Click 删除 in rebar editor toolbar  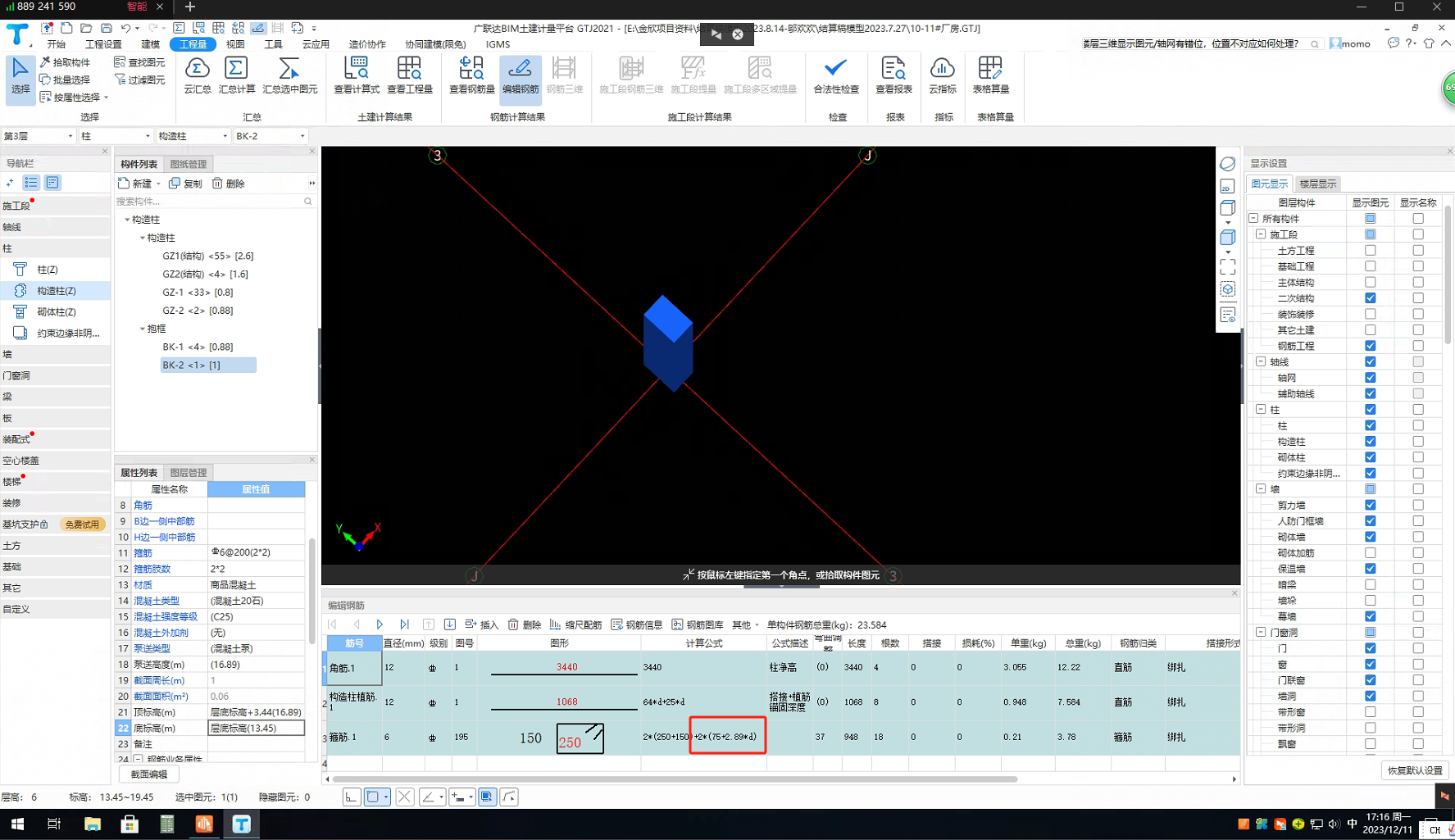pyautogui.click(x=525, y=624)
